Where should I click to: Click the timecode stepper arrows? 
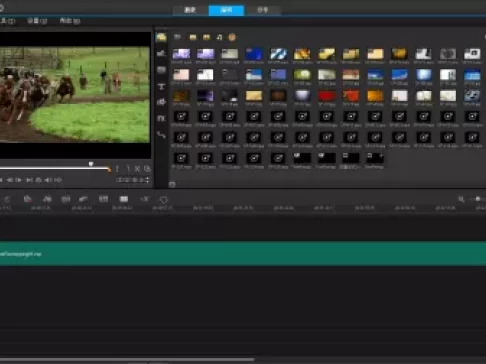coord(147,180)
